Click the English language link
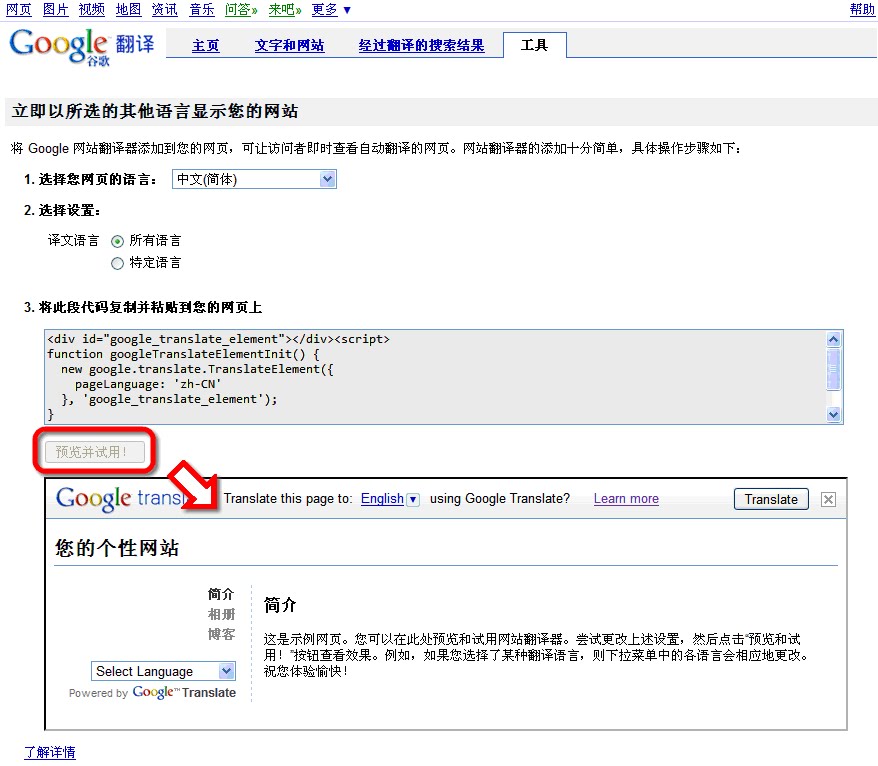 382,499
